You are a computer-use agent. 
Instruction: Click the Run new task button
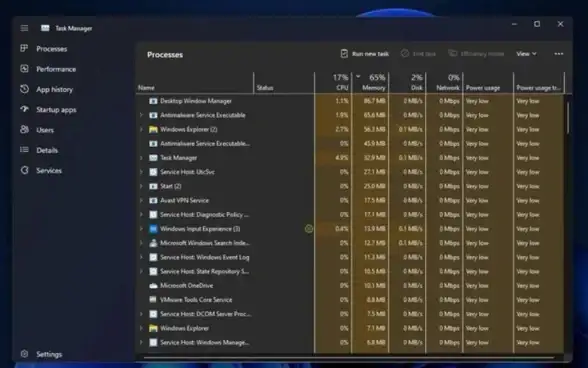(x=364, y=54)
